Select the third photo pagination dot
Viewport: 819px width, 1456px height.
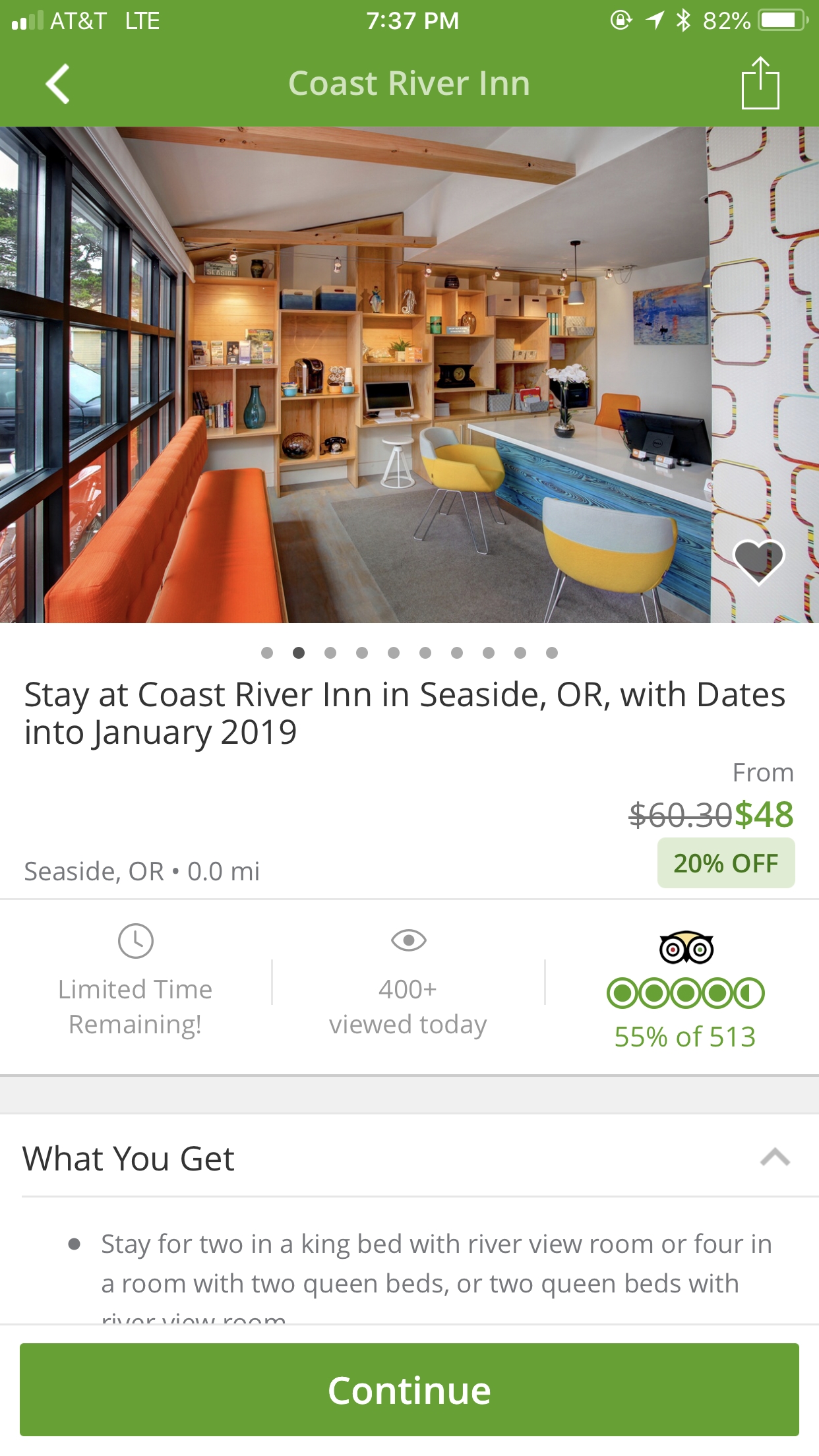click(x=330, y=653)
